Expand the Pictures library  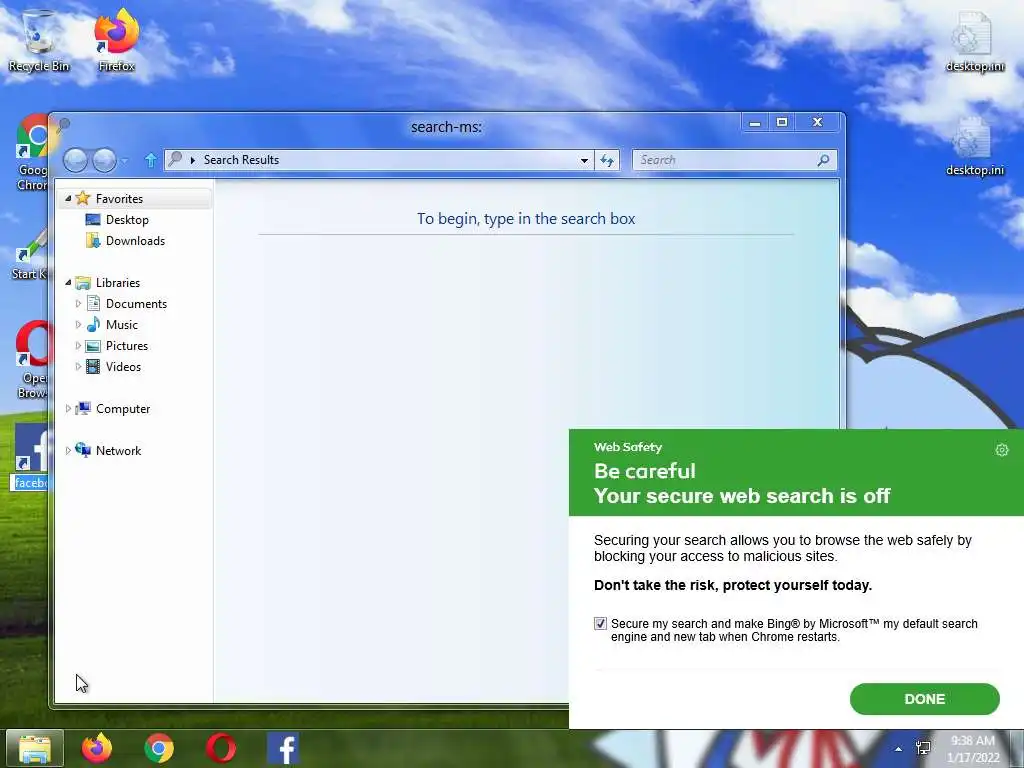pyautogui.click(x=78, y=345)
